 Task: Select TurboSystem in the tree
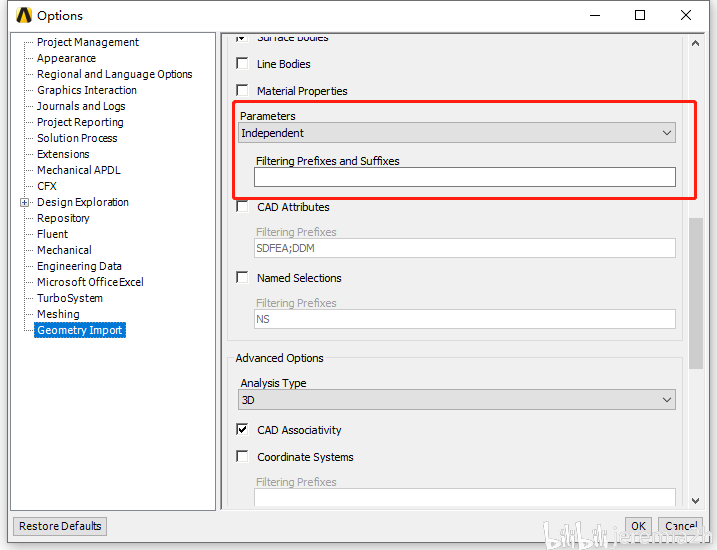[x=70, y=298]
